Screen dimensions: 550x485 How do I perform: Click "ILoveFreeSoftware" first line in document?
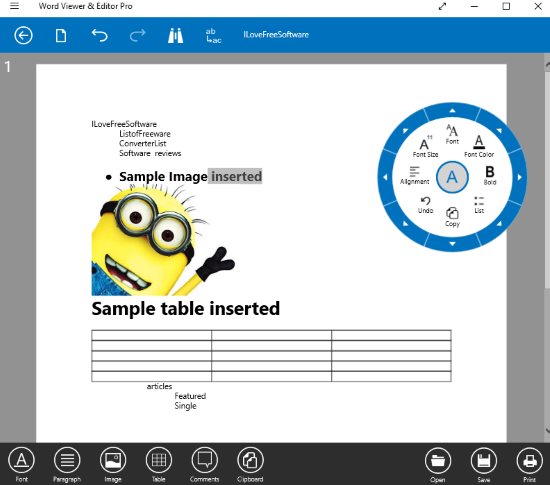click(124, 124)
